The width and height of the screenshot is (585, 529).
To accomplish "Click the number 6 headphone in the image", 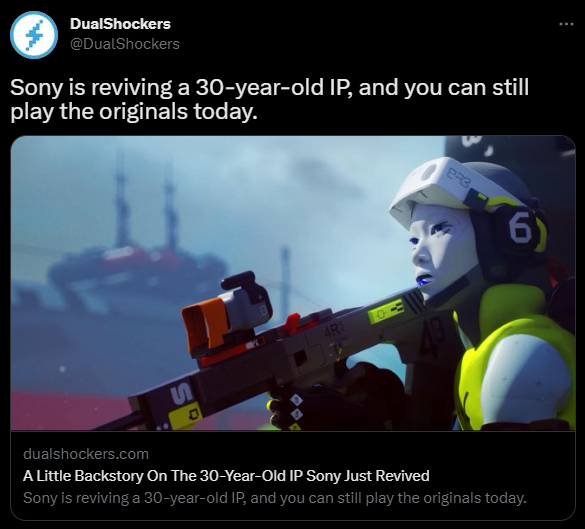I will click(522, 228).
